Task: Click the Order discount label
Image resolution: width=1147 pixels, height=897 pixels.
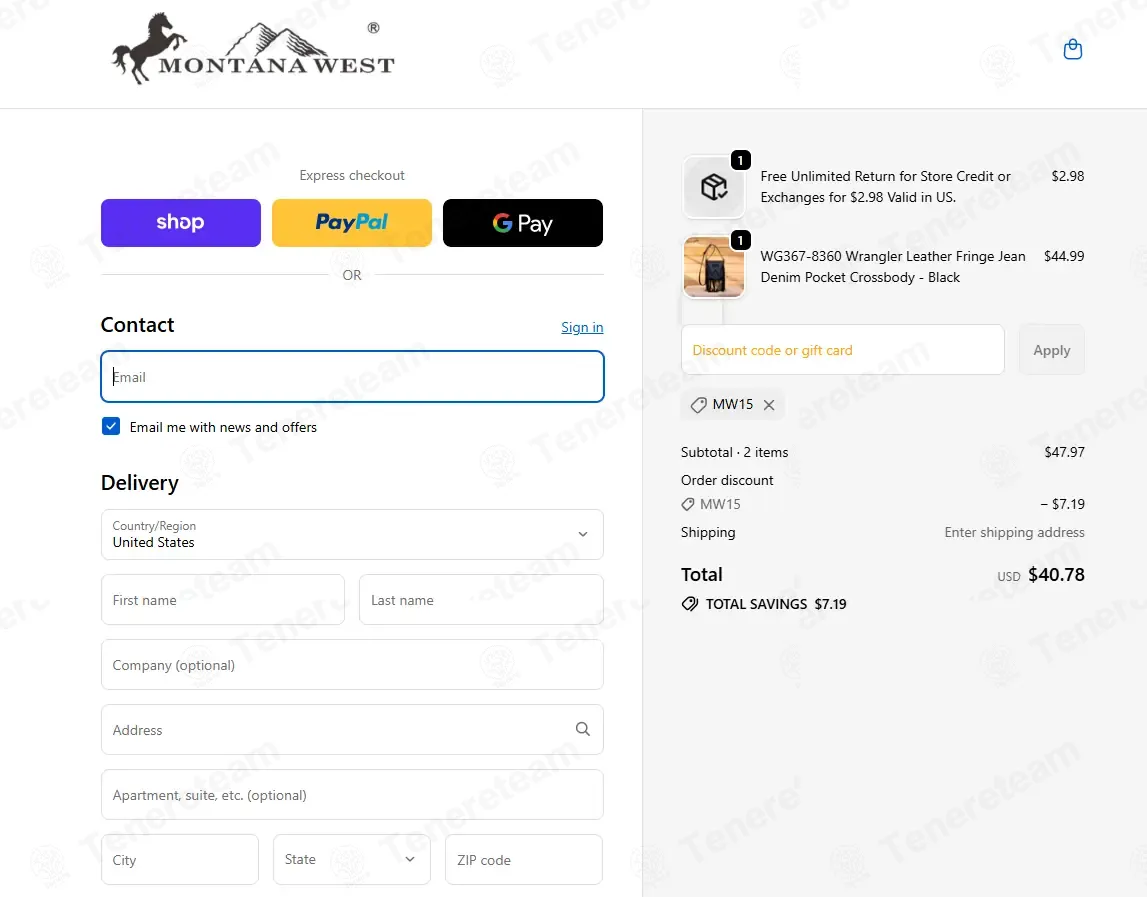Action: pos(727,480)
